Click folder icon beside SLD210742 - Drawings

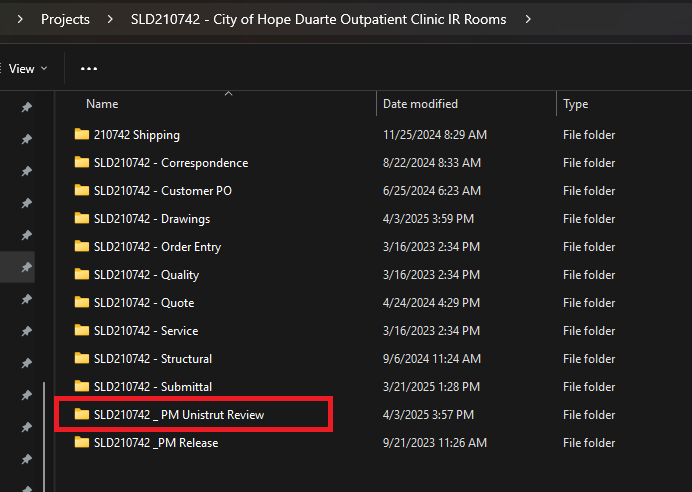click(82, 218)
